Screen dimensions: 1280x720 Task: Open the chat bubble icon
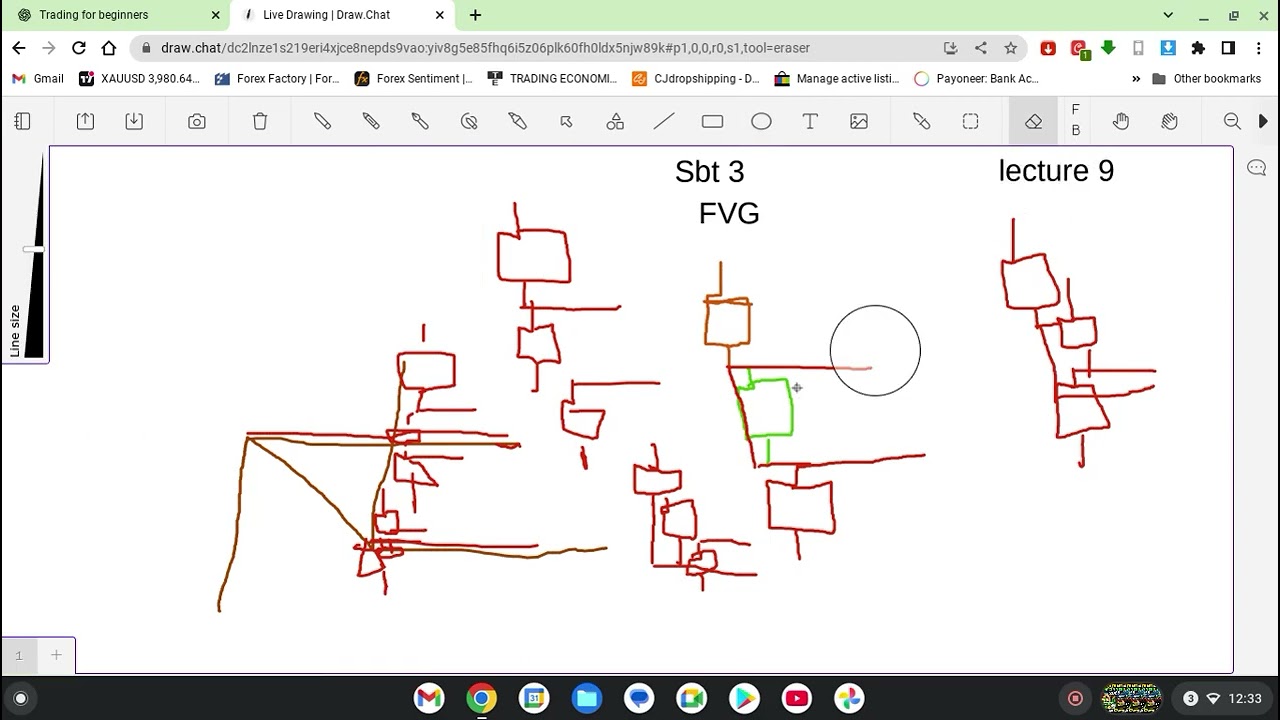coord(1257,168)
